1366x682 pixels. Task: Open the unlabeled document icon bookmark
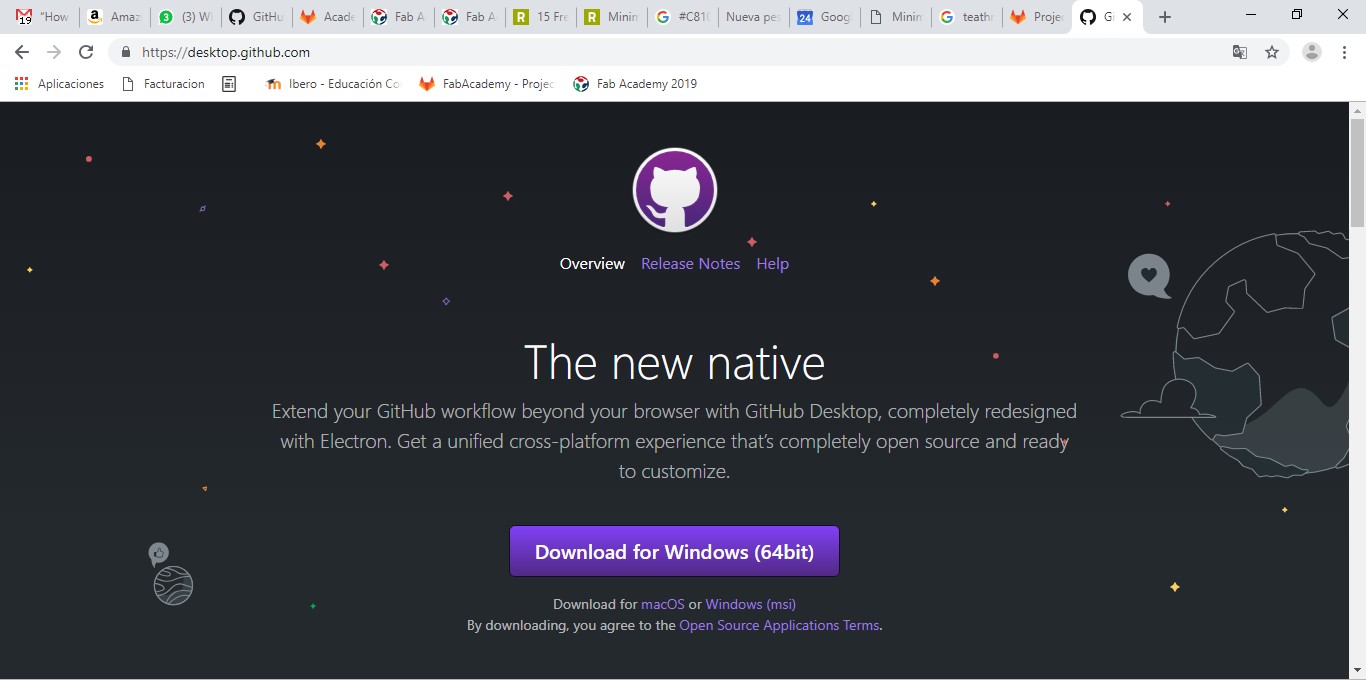[x=229, y=84]
